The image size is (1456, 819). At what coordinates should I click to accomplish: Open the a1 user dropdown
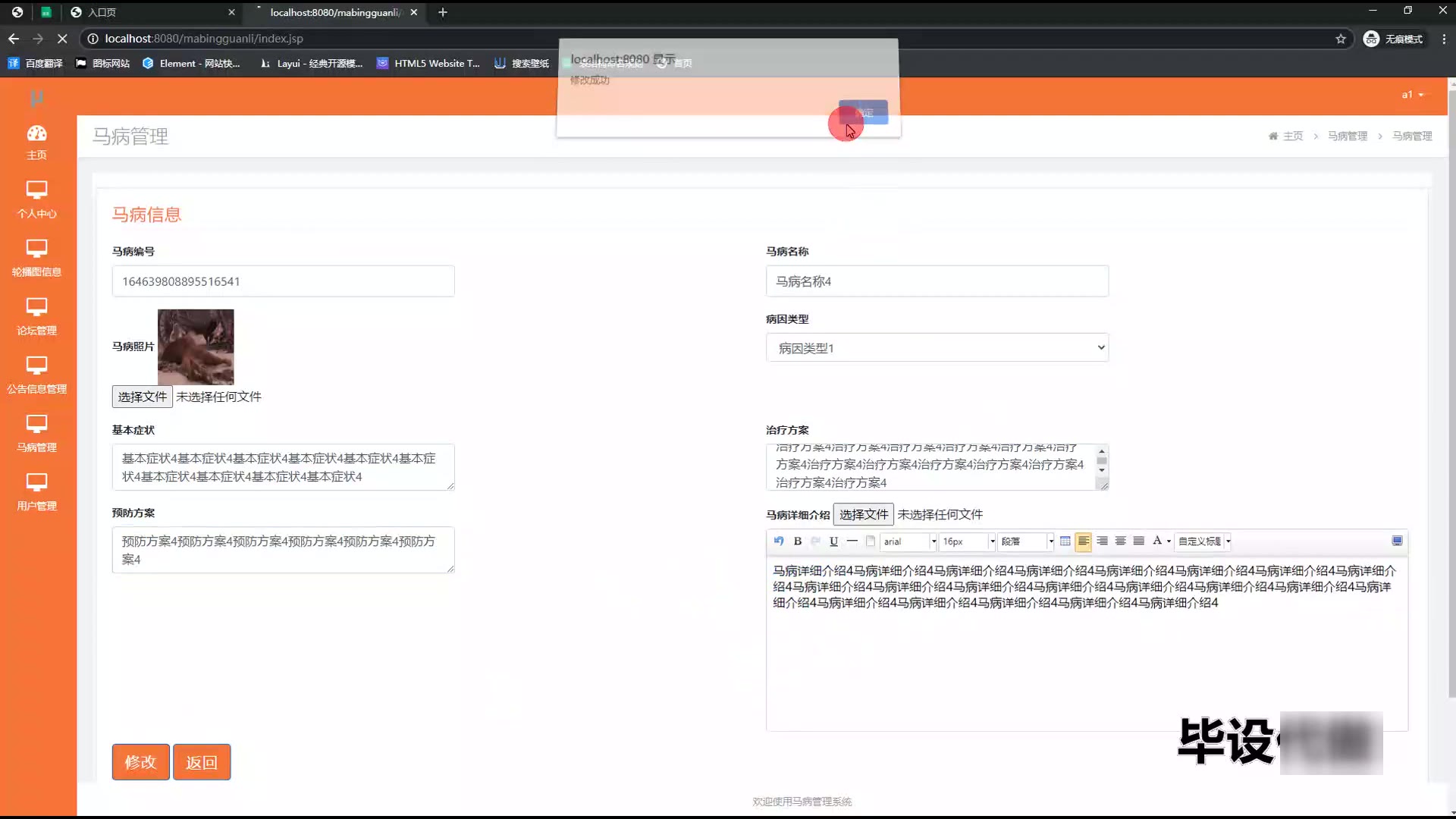coord(1413,95)
